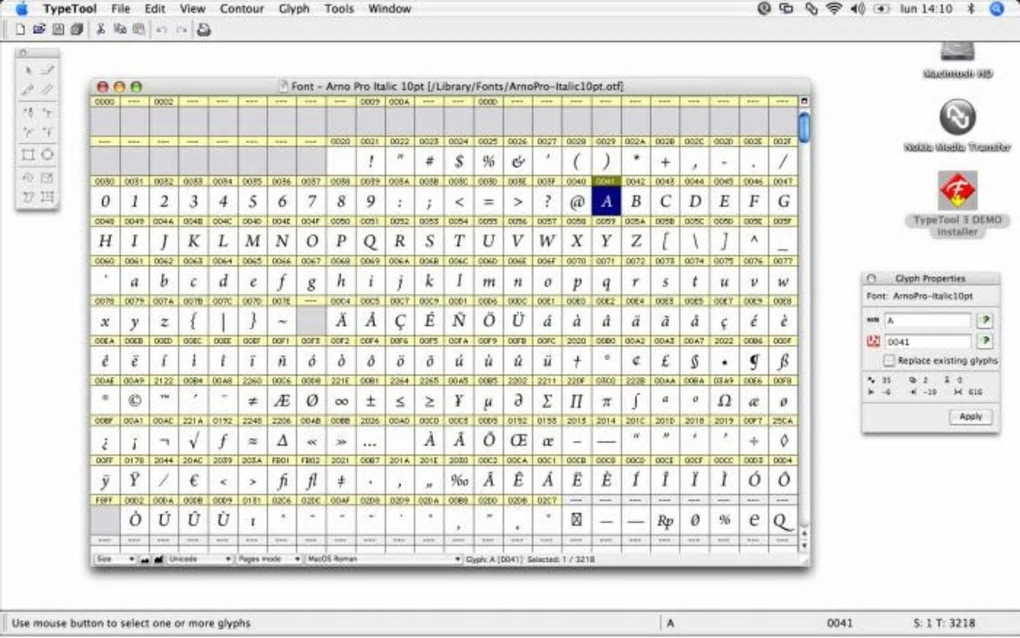Select the glyph cell B
The height and width of the screenshot is (638, 1020).
636,202
